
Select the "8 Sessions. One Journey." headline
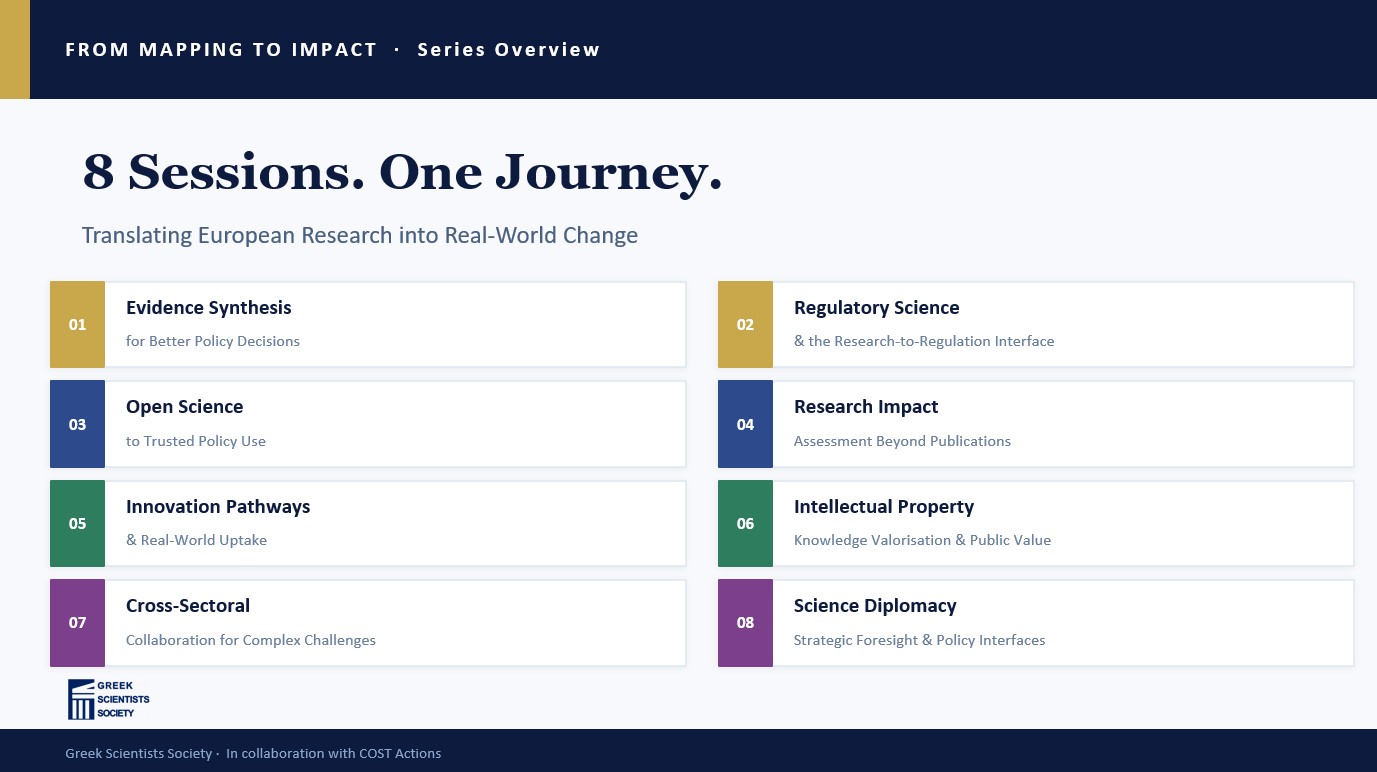click(x=402, y=172)
